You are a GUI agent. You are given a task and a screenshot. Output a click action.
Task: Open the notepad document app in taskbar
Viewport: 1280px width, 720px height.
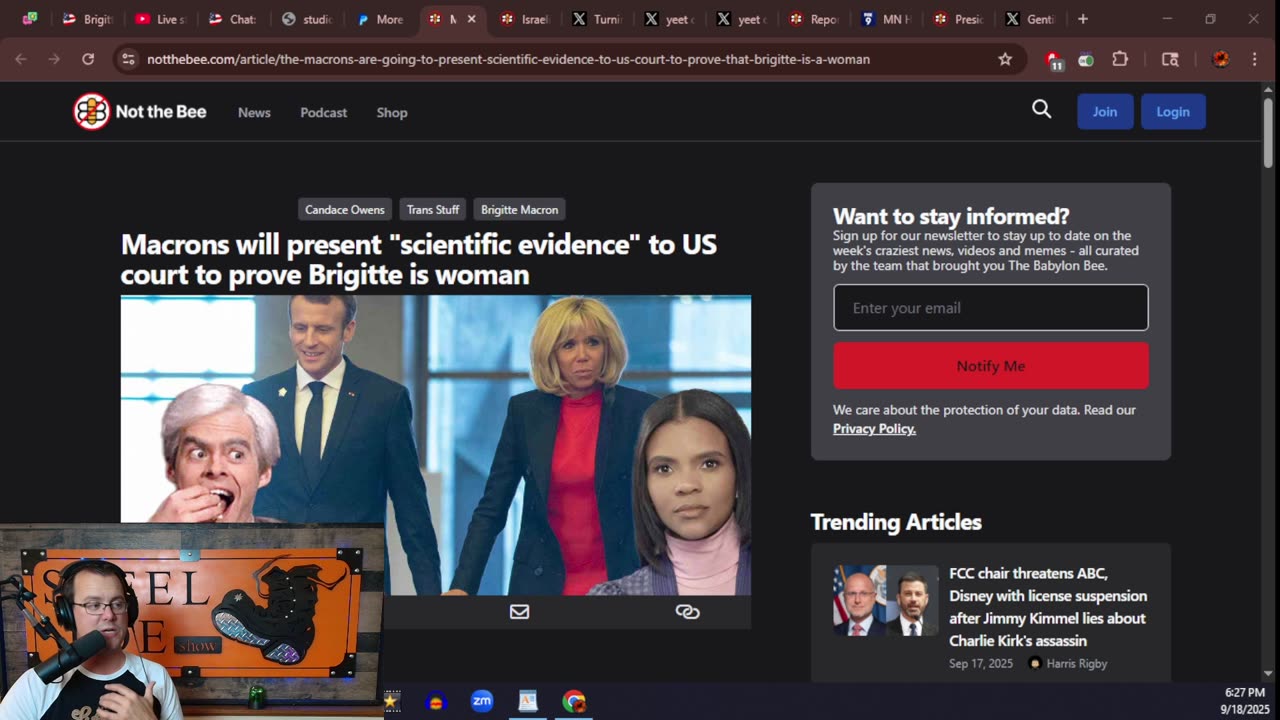528,701
